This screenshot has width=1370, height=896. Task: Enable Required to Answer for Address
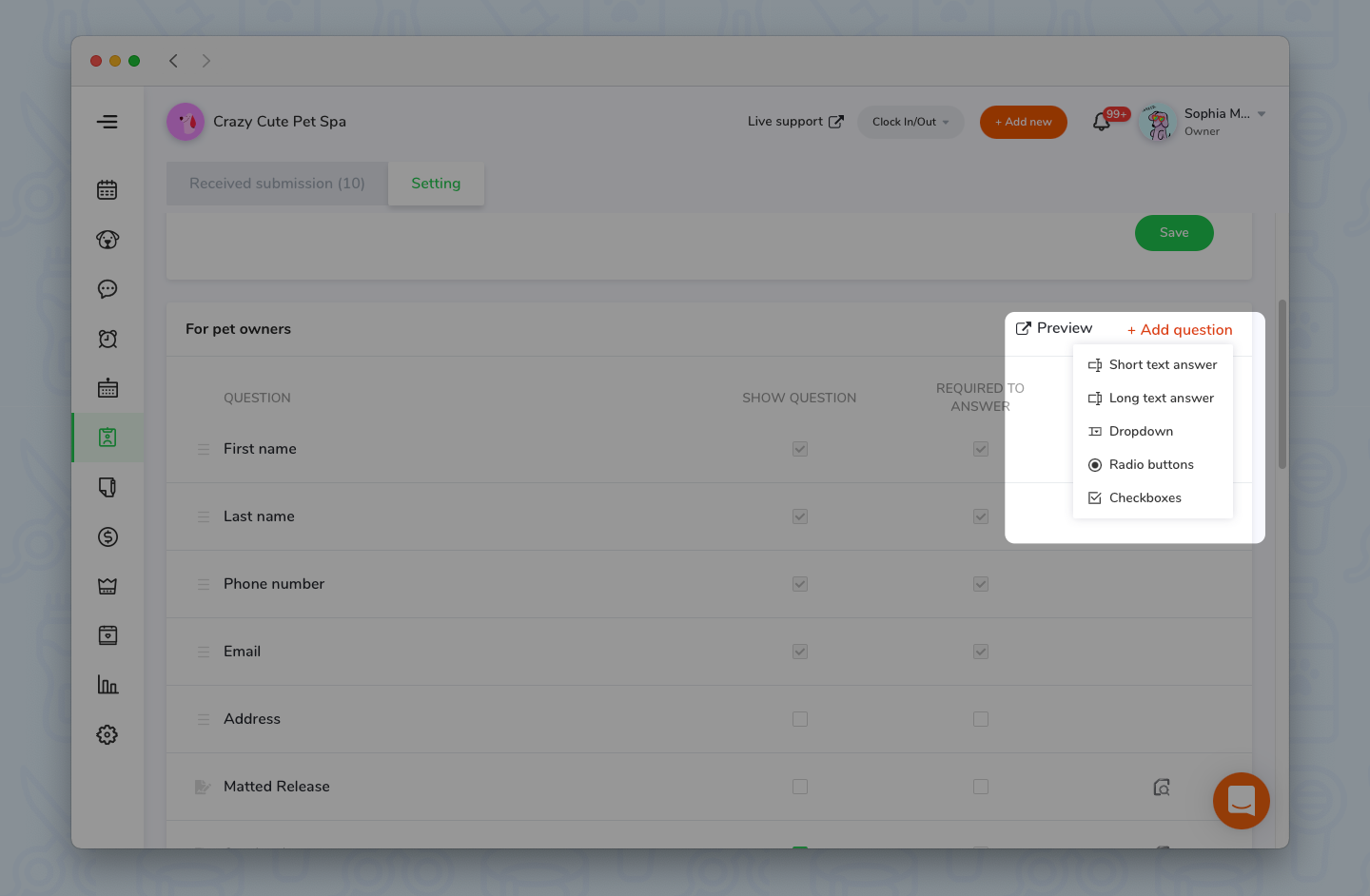981,719
